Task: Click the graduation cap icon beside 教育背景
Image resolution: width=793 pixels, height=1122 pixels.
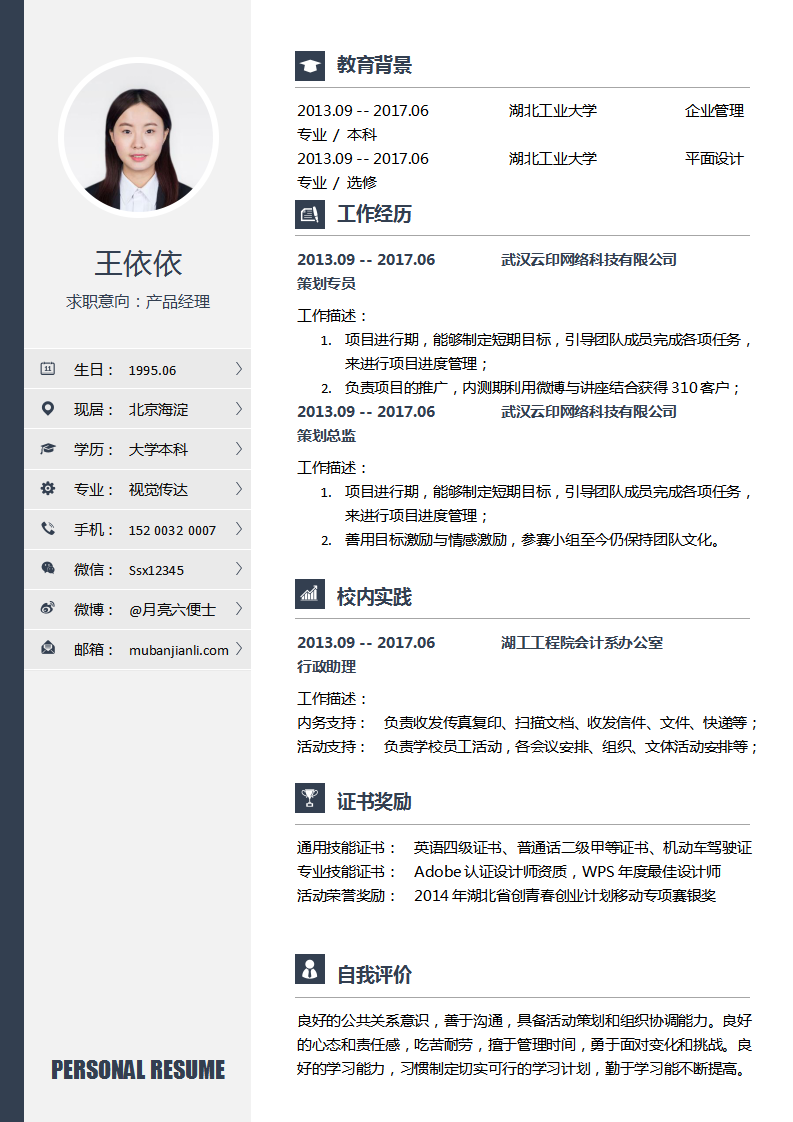Action: click(310, 66)
